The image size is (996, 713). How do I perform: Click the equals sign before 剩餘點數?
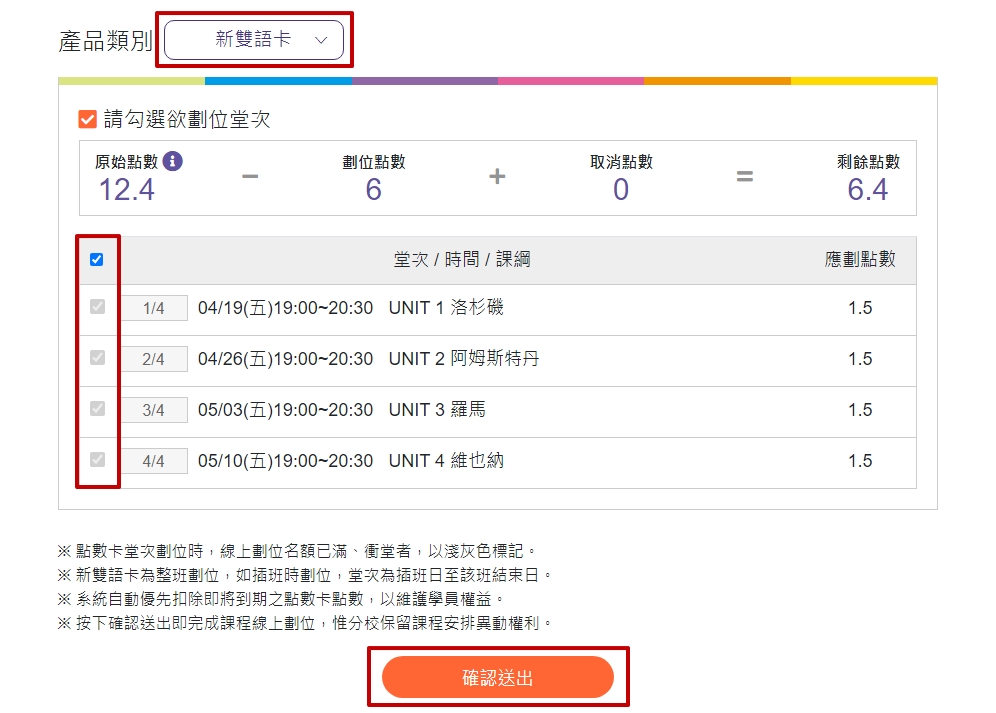tap(744, 176)
